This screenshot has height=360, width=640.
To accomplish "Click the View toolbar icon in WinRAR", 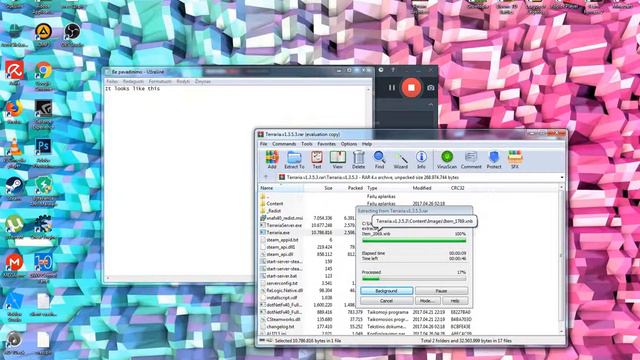I will (x=338, y=160).
